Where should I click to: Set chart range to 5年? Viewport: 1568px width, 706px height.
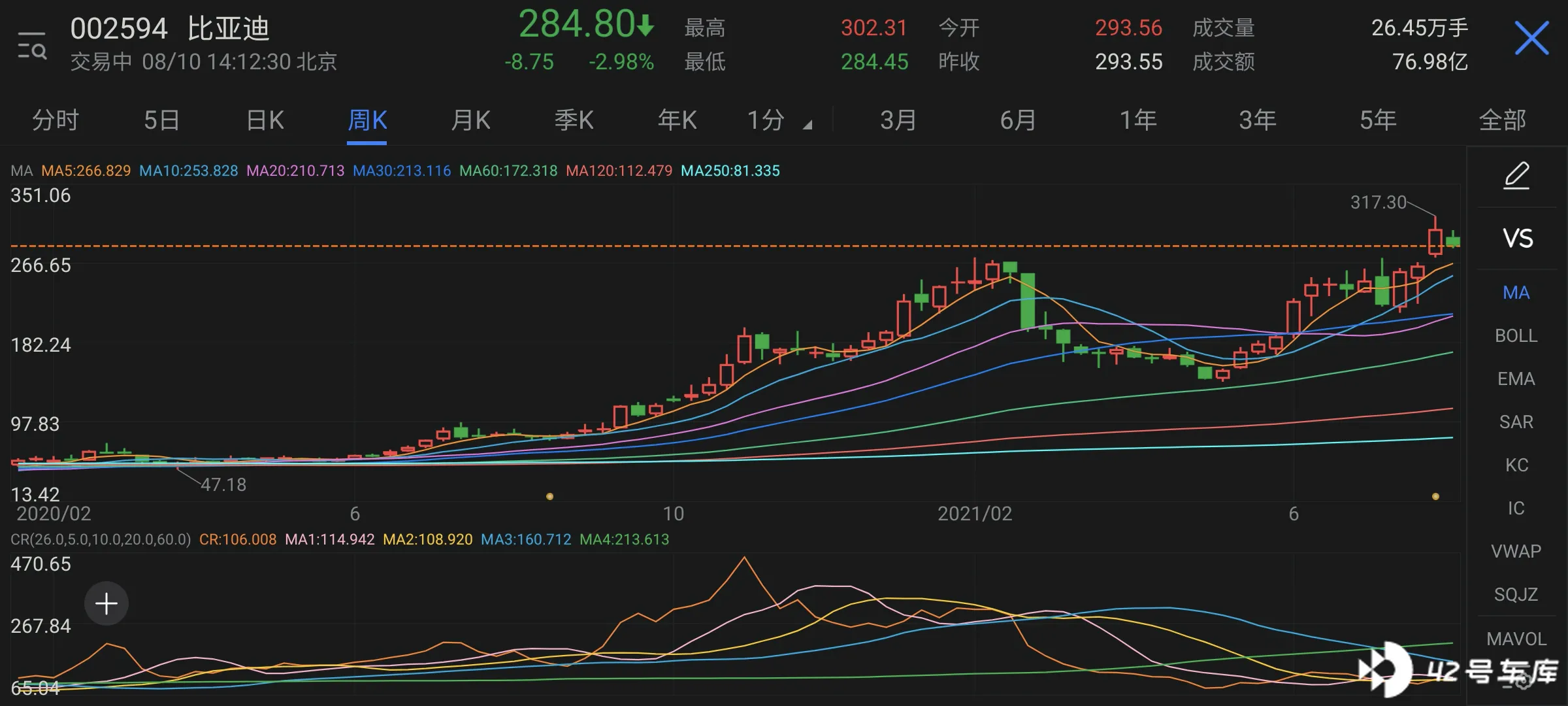coord(1378,120)
